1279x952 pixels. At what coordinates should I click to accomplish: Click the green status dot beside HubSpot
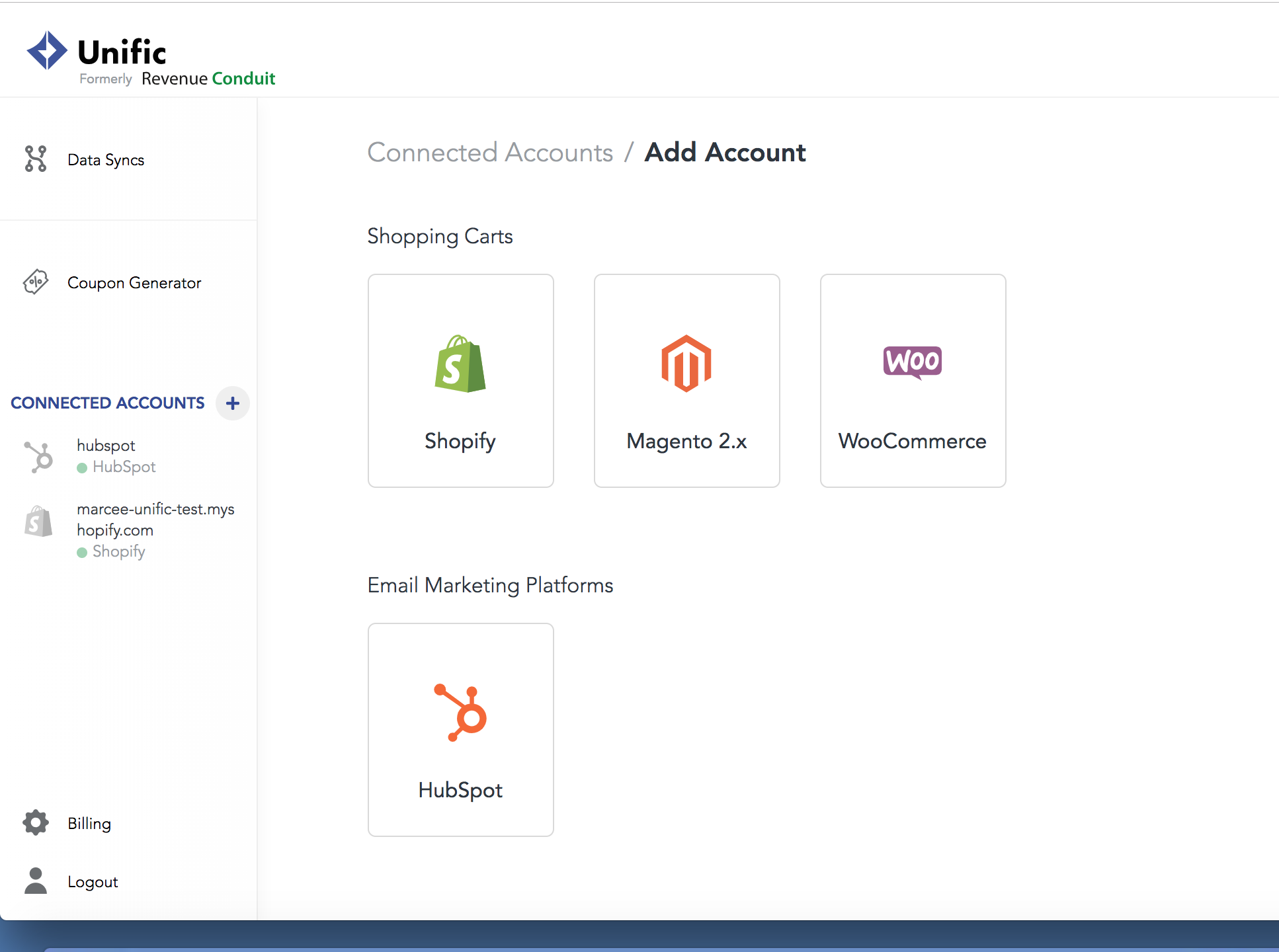coord(82,468)
